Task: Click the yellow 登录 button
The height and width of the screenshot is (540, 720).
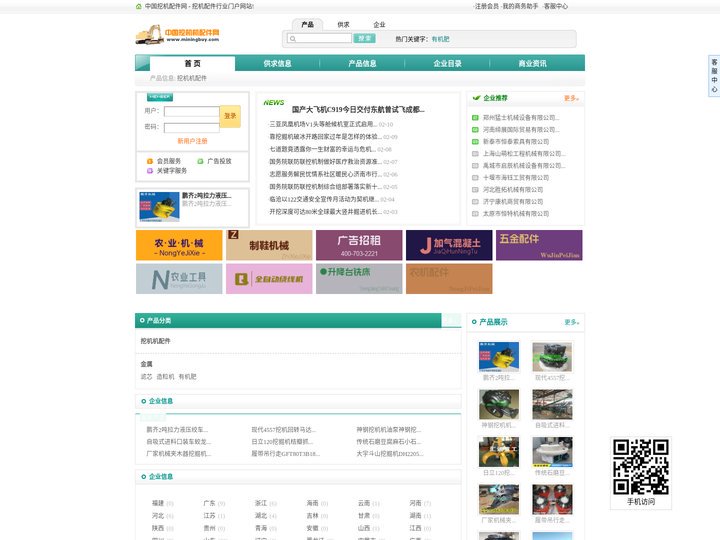Action: click(x=230, y=116)
